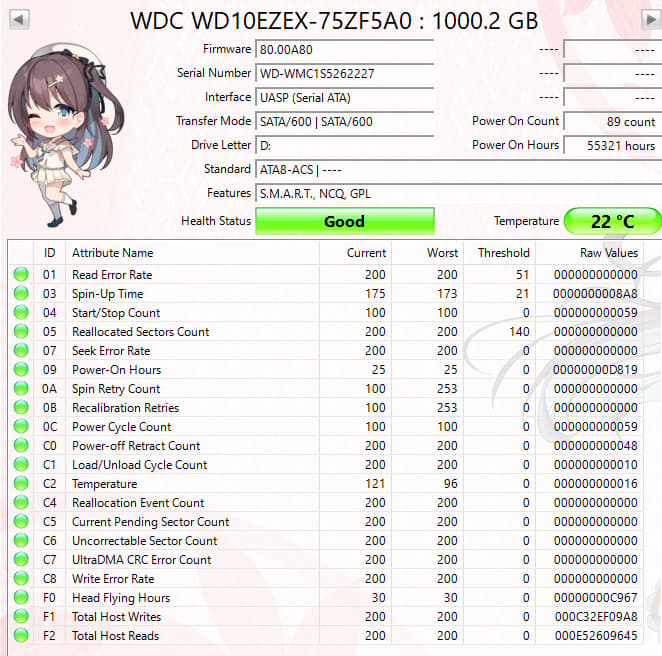Click status circle of Start/Stop Count
Screen dimensions: 662x656
[21, 312]
